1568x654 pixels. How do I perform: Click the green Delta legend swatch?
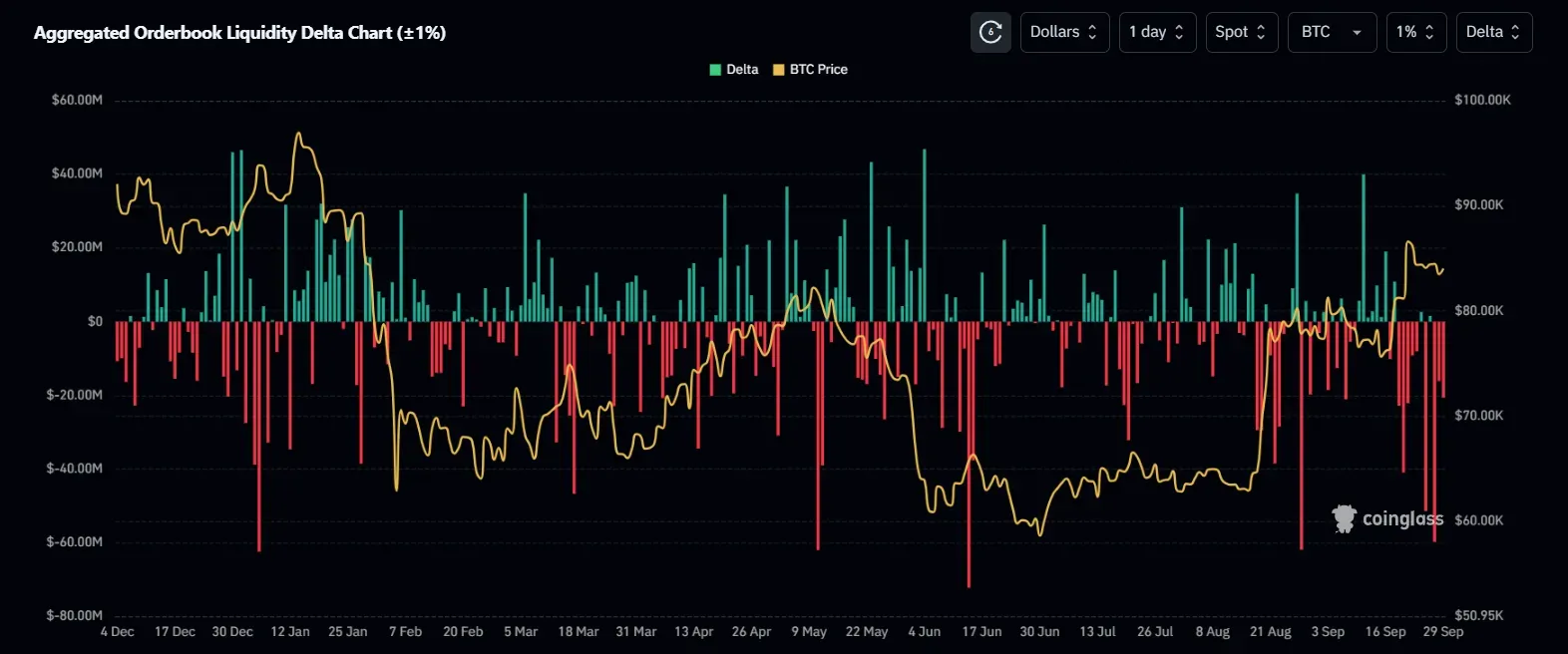pos(715,70)
